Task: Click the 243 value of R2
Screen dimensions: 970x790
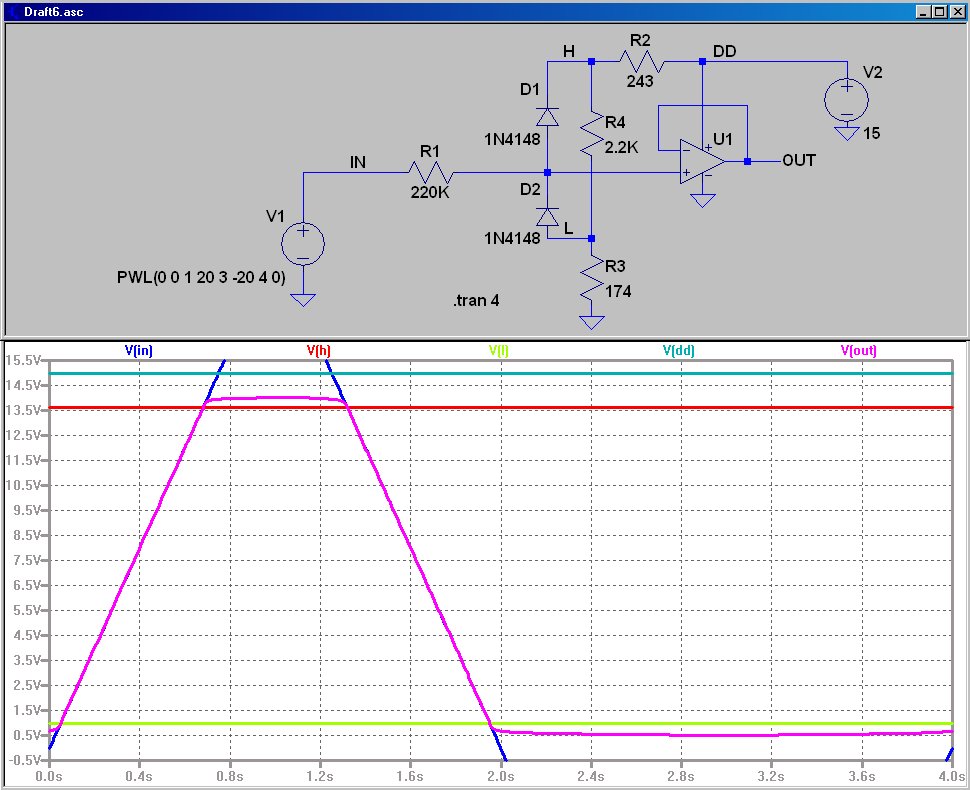Action: (x=640, y=81)
